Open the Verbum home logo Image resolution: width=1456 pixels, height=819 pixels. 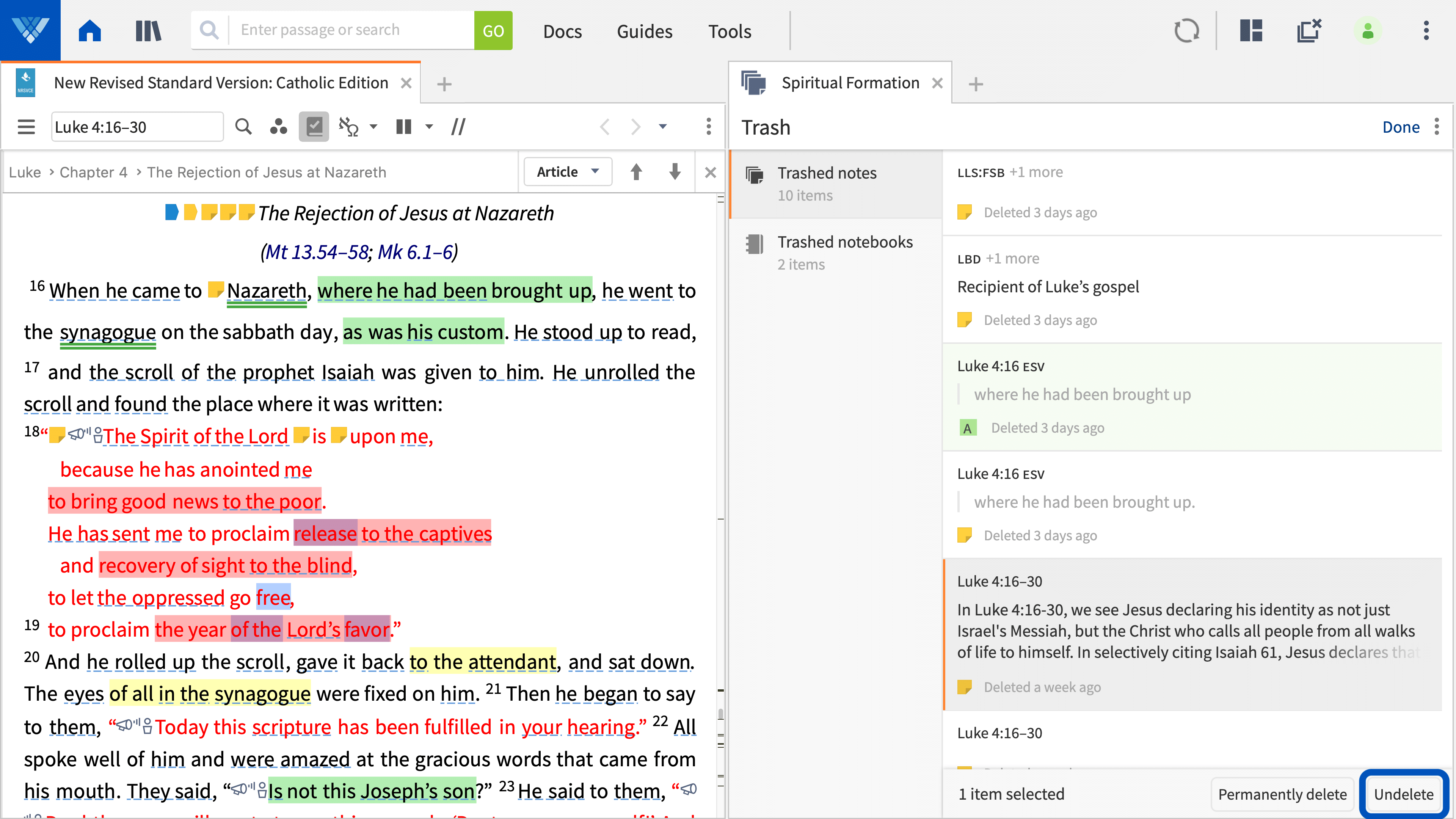tap(30, 30)
